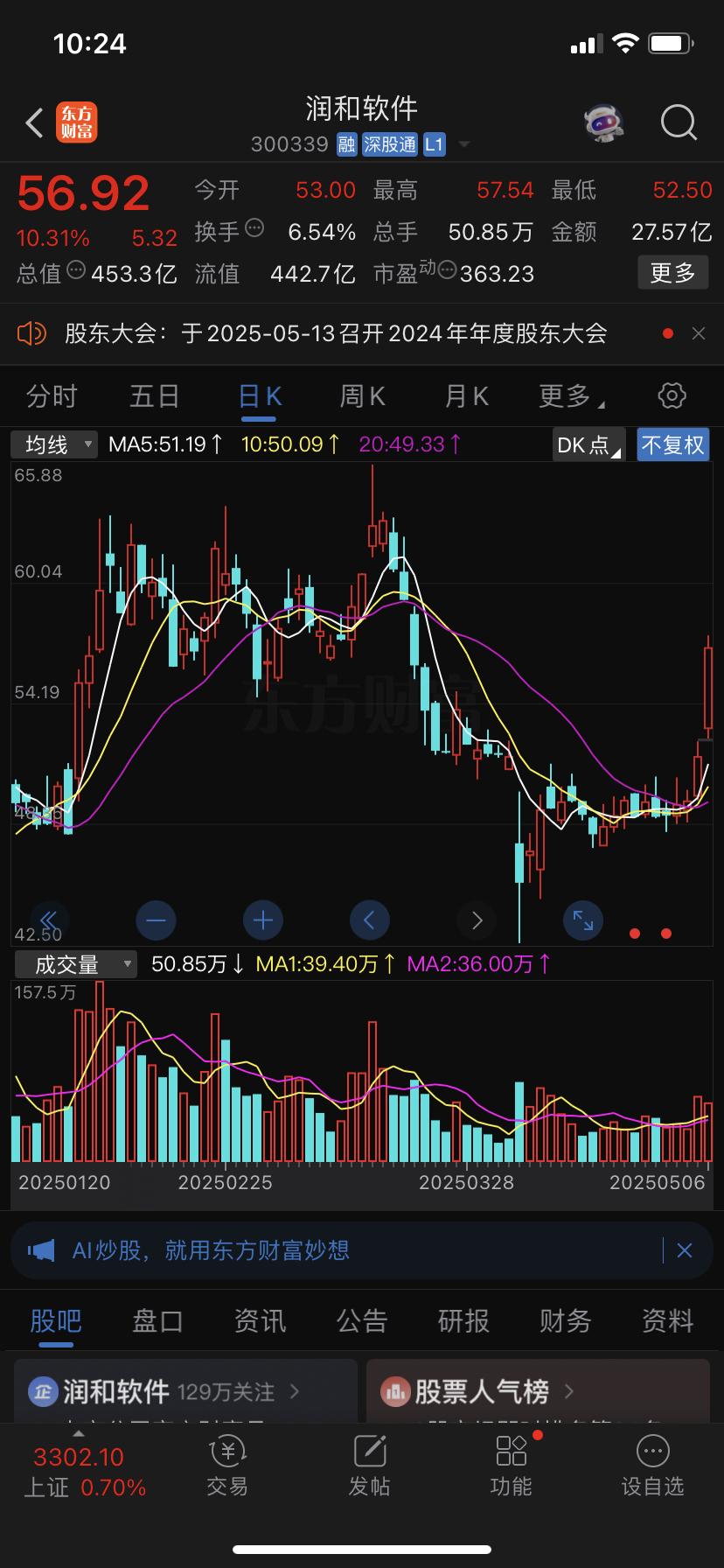Open 设自选 watchlist options
Screen dimensions: 724x1568
click(652, 1467)
